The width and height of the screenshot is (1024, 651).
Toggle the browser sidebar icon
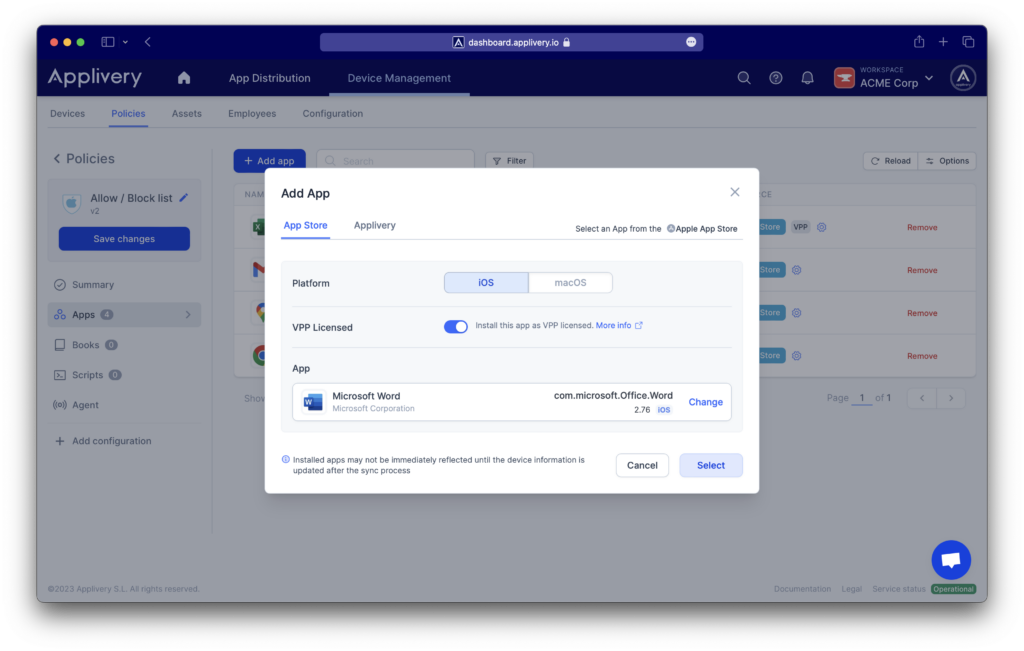pos(108,42)
